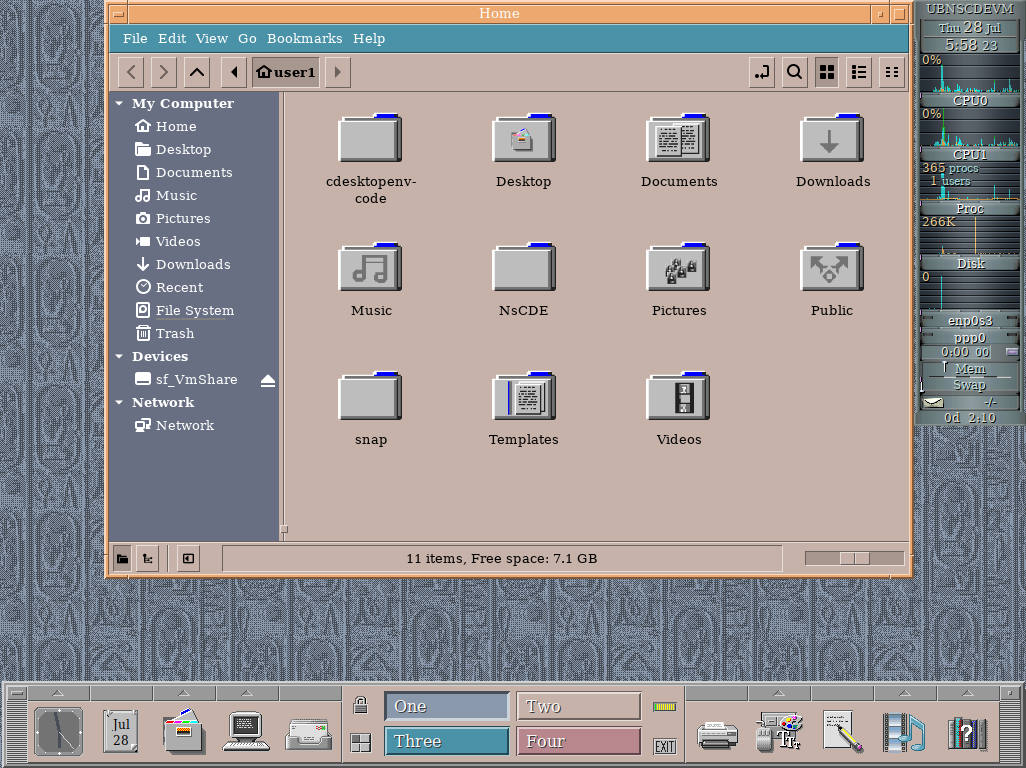
Task: Open the Go menu
Action: pyautogui.click(x=247, y=38)
